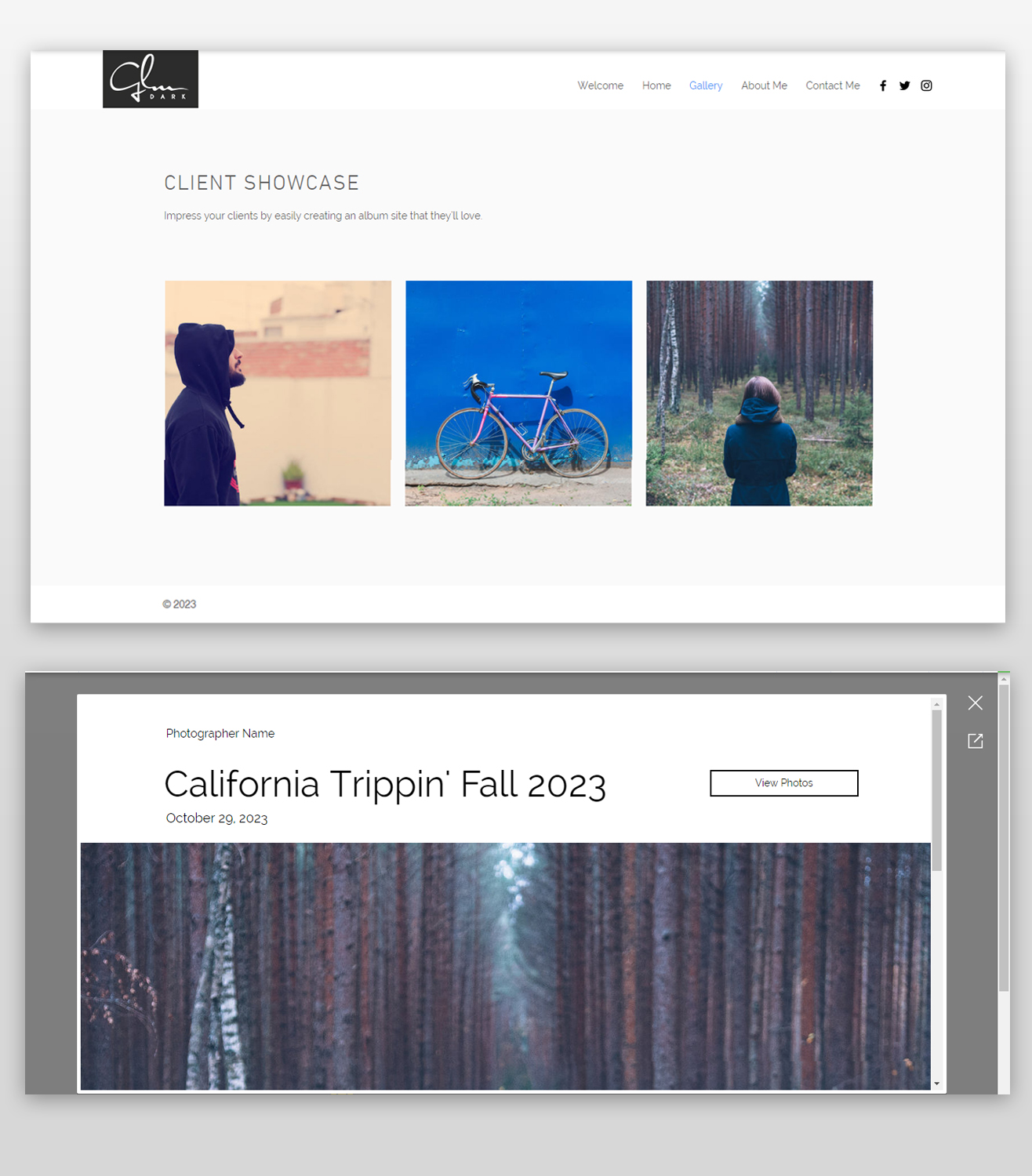Click the CLIENT SHOWCASE heading

262,183
